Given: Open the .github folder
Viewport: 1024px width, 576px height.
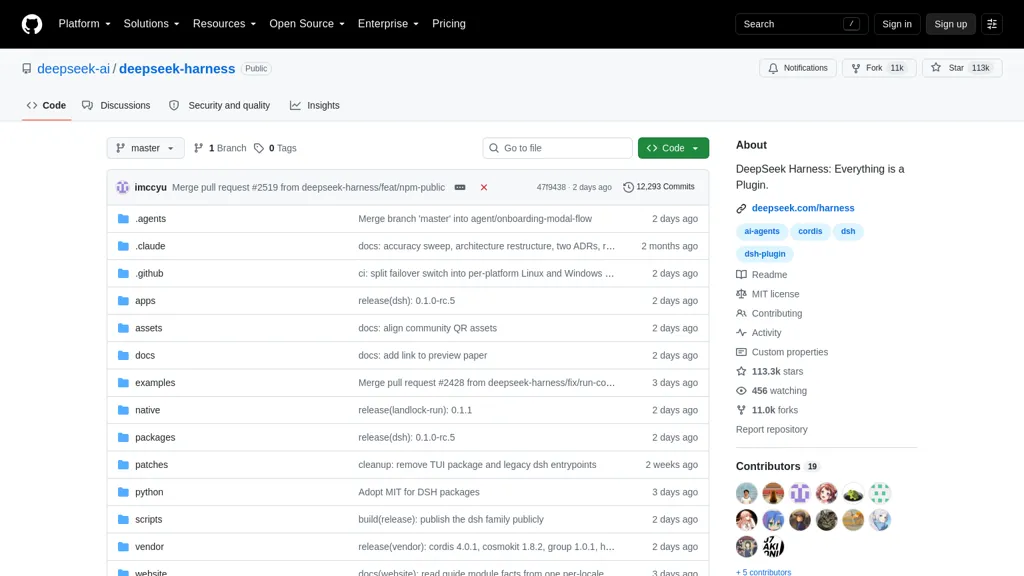Looking at the screenshot, I should [149, 274].
